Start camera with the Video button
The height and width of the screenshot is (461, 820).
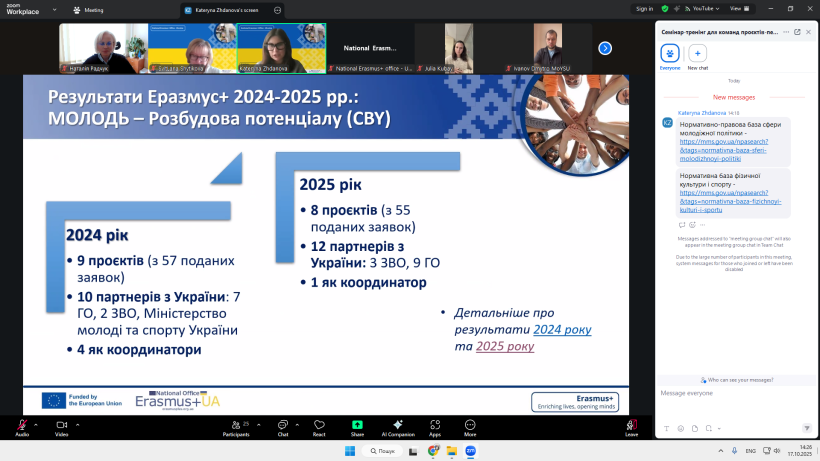[61, 426]
